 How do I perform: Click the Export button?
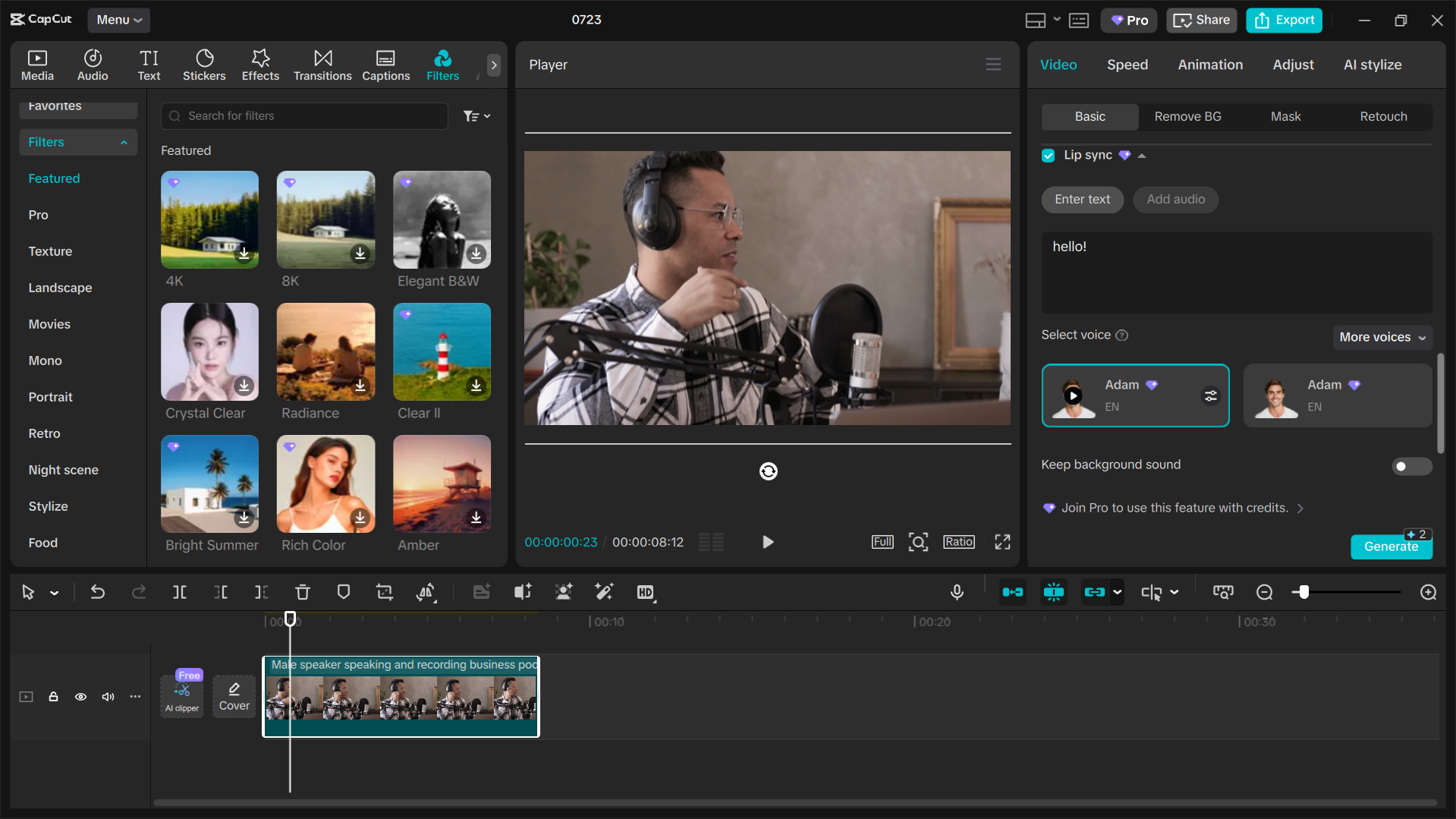point(1283,20)
